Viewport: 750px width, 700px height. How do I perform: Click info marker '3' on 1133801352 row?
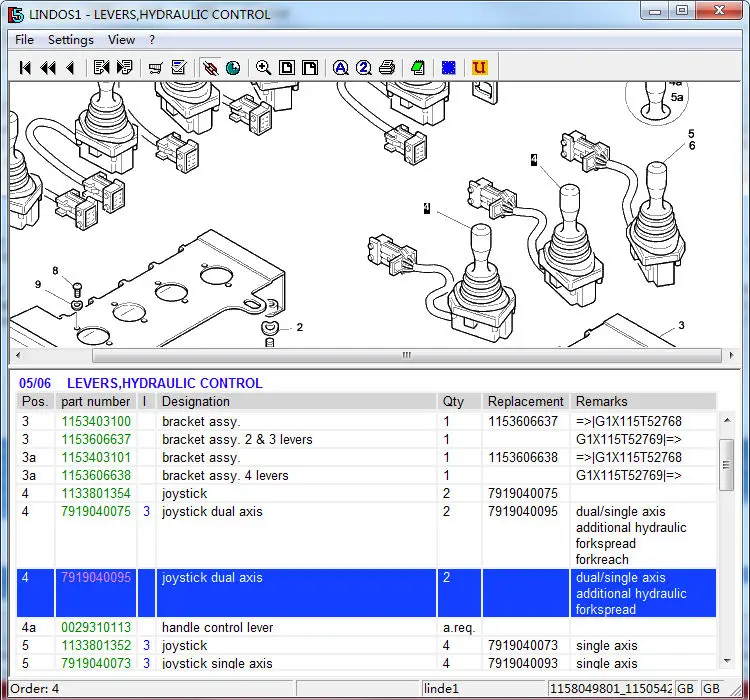pyautogui.click(x=146, y=645)
